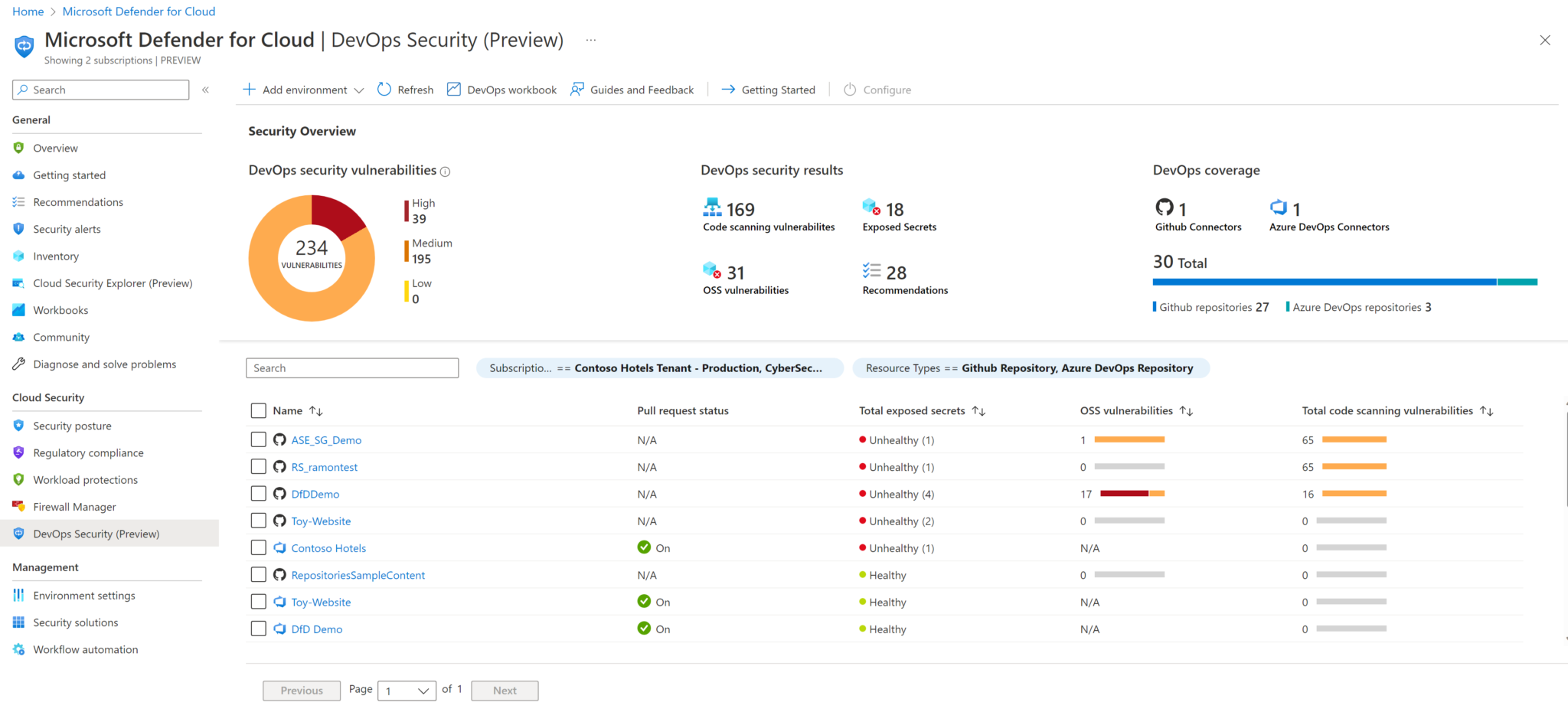The width and height of the screenshot is (1568, 712).
Task: Click the Next pagination button
Action: tap(504, 690)
